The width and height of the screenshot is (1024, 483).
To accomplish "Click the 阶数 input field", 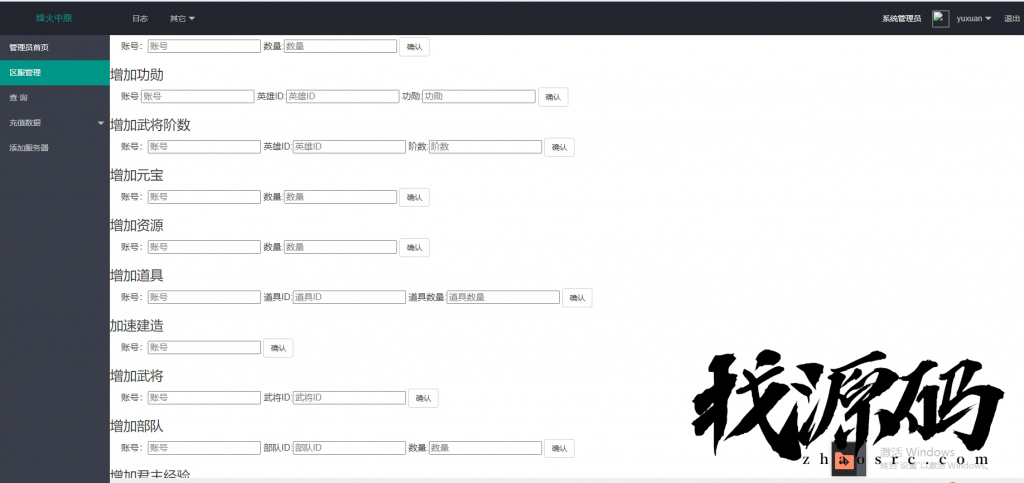I will pos(485,147).
